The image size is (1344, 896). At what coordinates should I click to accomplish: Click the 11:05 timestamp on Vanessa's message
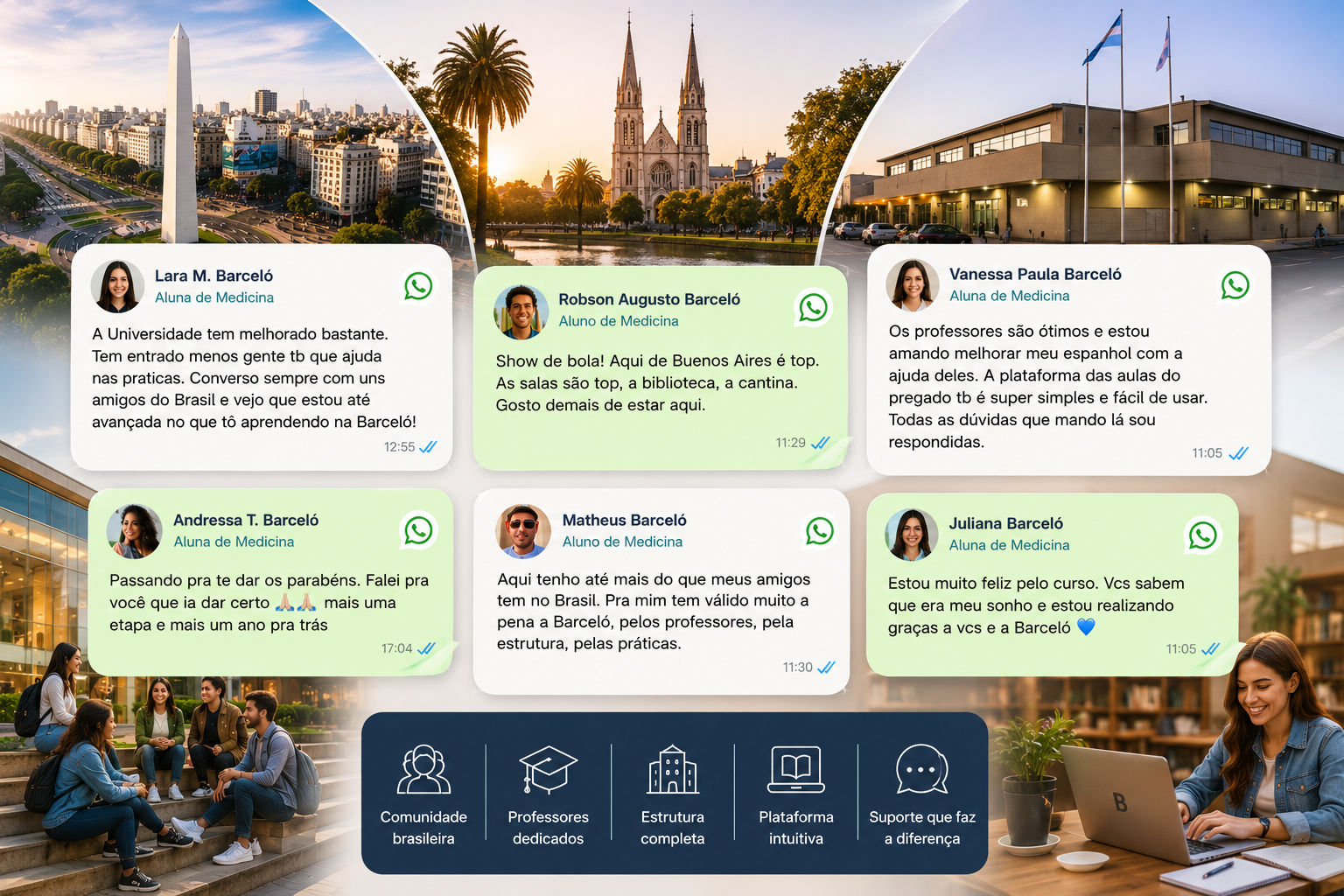1207,453
